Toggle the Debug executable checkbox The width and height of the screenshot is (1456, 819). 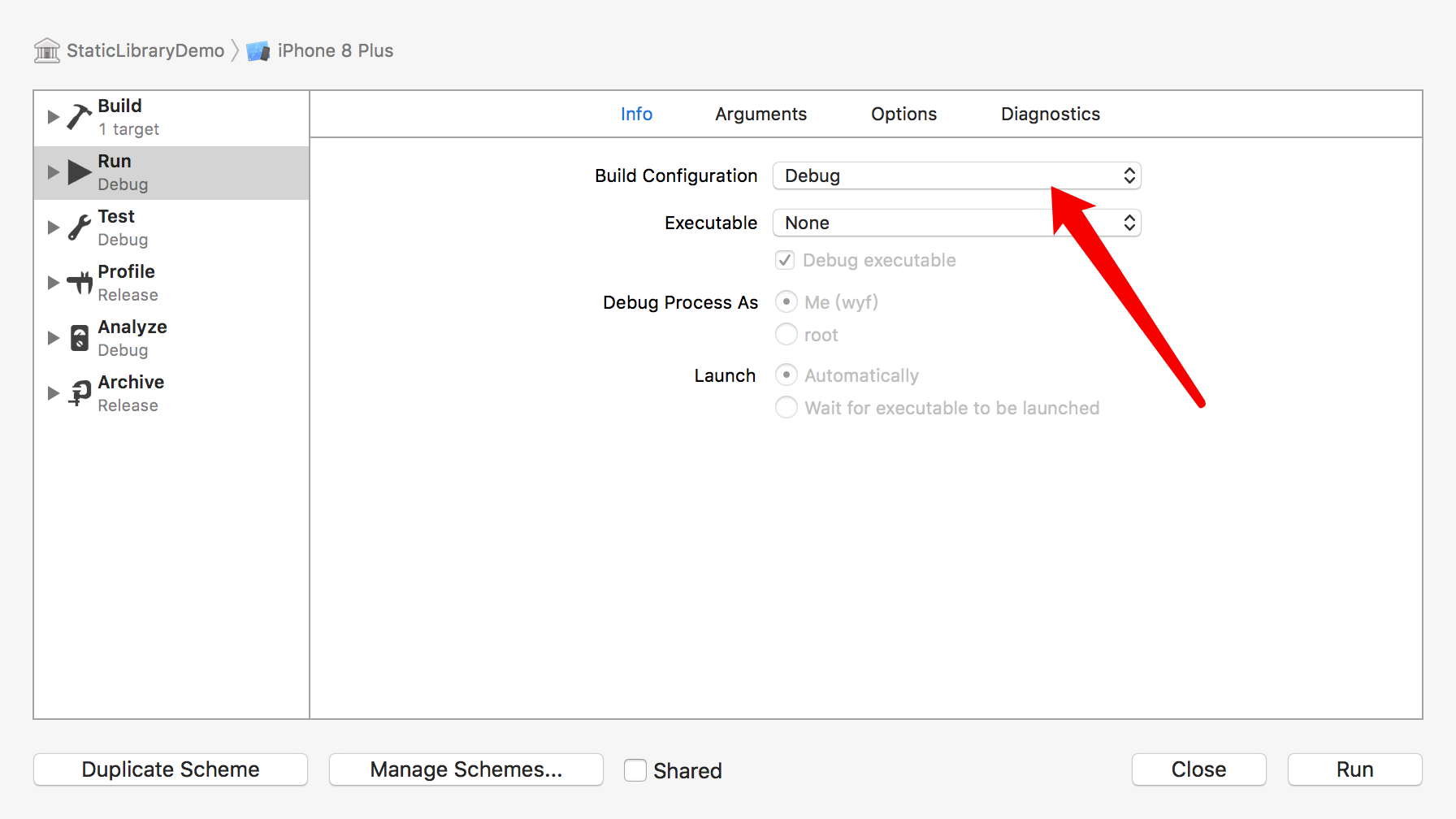click(785, 260)
